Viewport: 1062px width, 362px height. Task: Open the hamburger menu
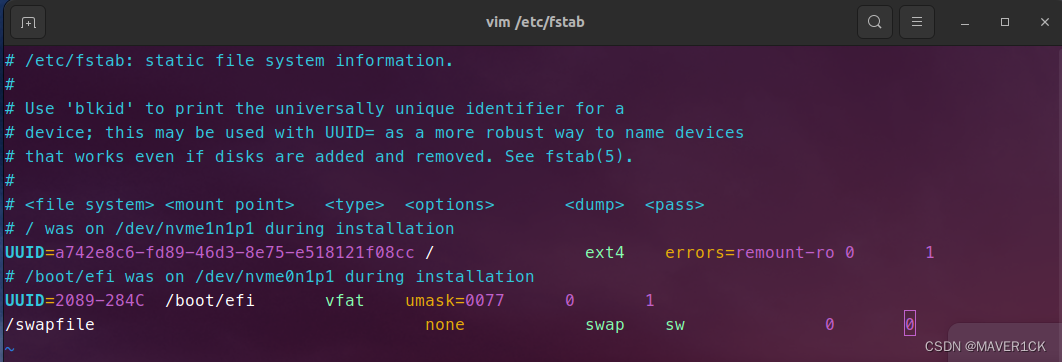click(916, 22)
